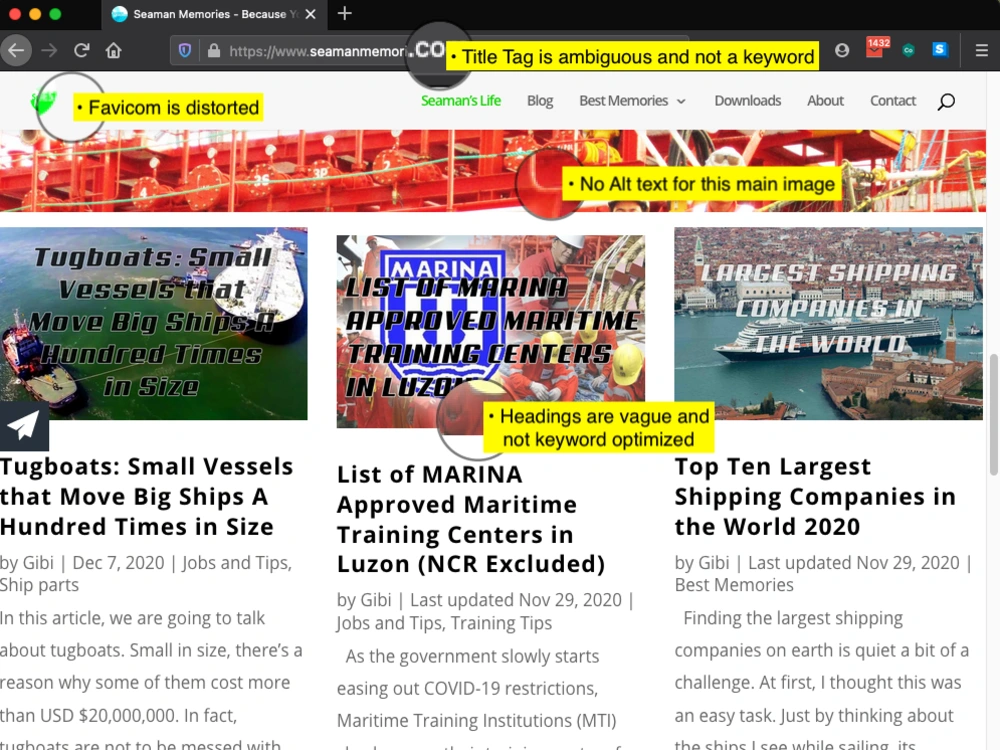
Task: Open Jobs and Tips category under Tugboats article
Action: 235,562
